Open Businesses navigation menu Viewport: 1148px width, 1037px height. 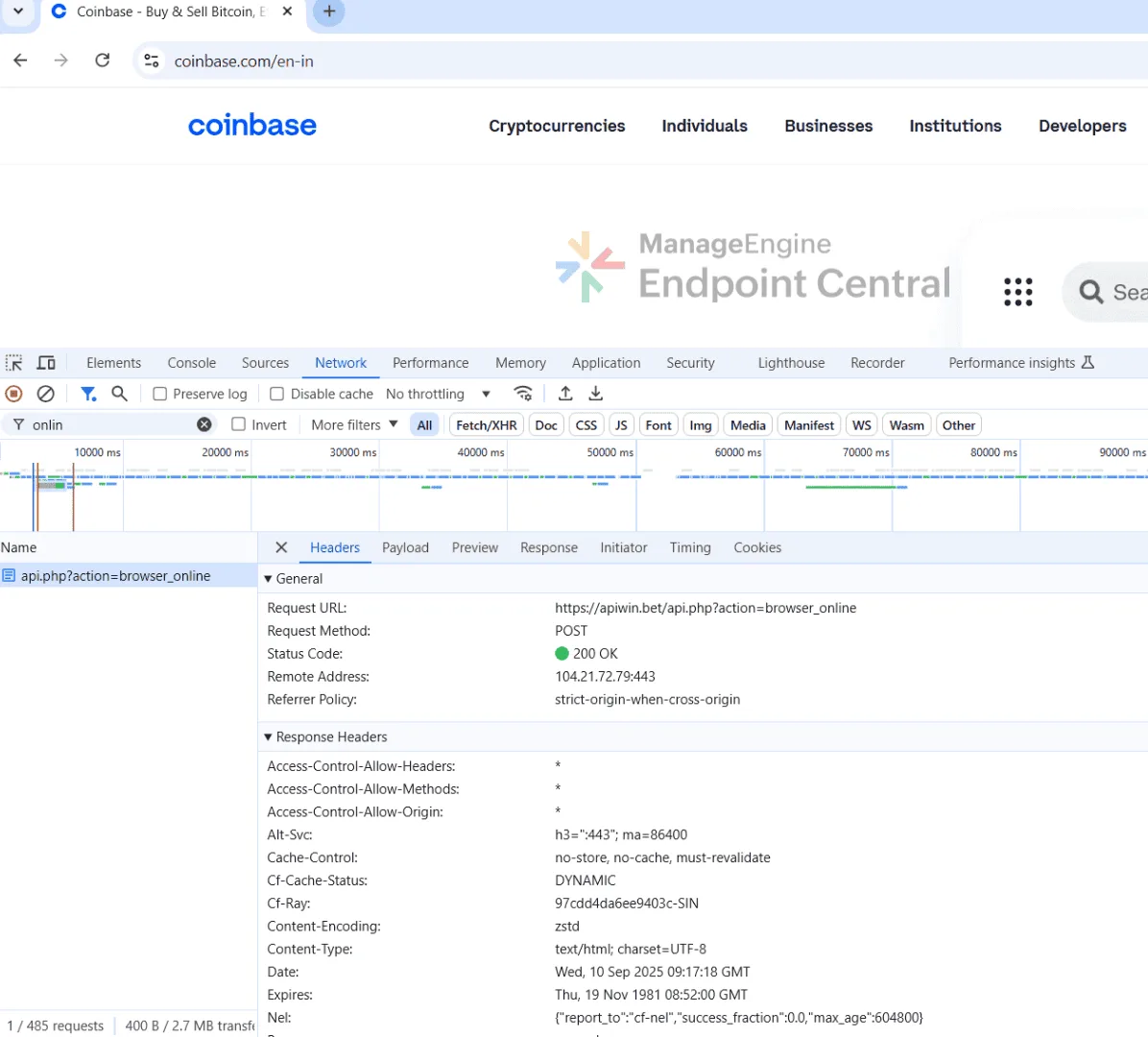pos(828,126)
